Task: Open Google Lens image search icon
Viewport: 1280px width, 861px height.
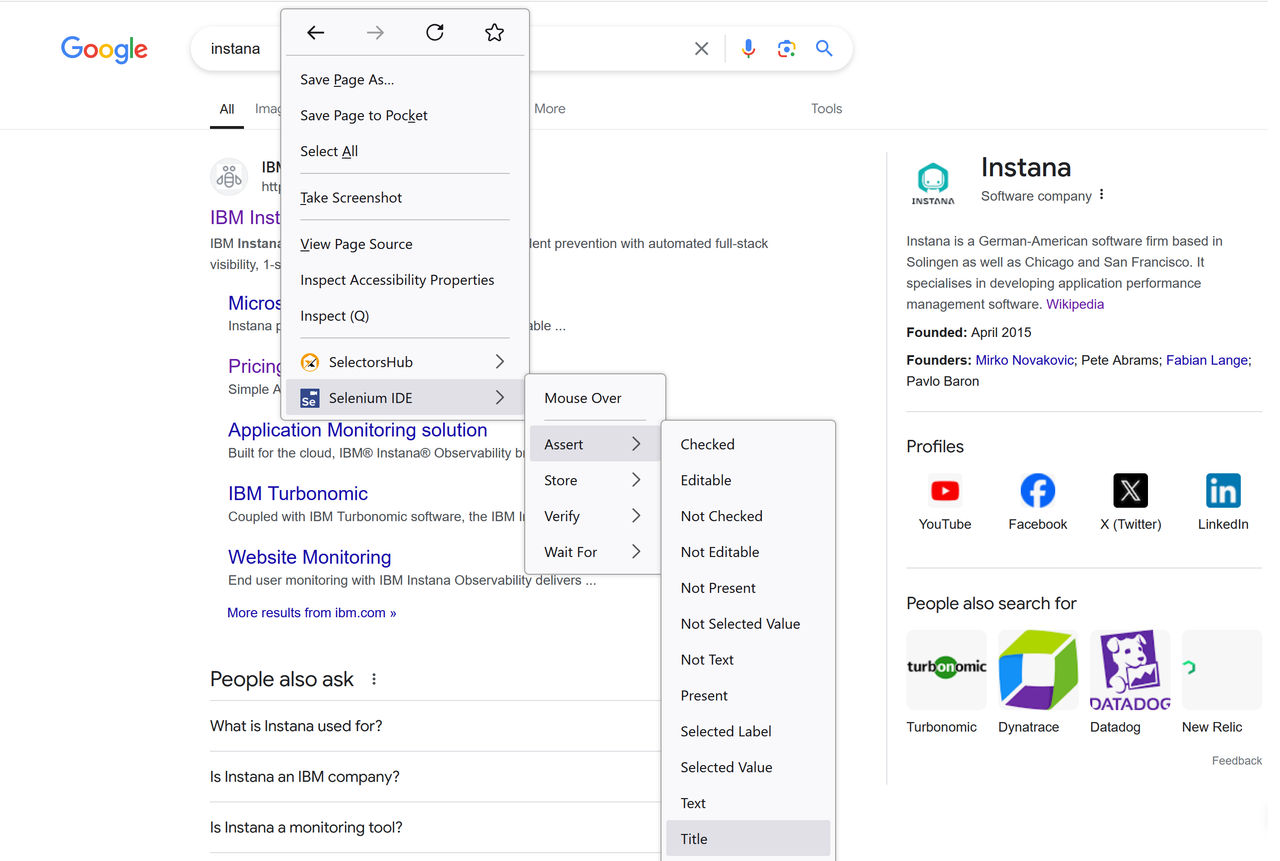Action: coord(787,48)
